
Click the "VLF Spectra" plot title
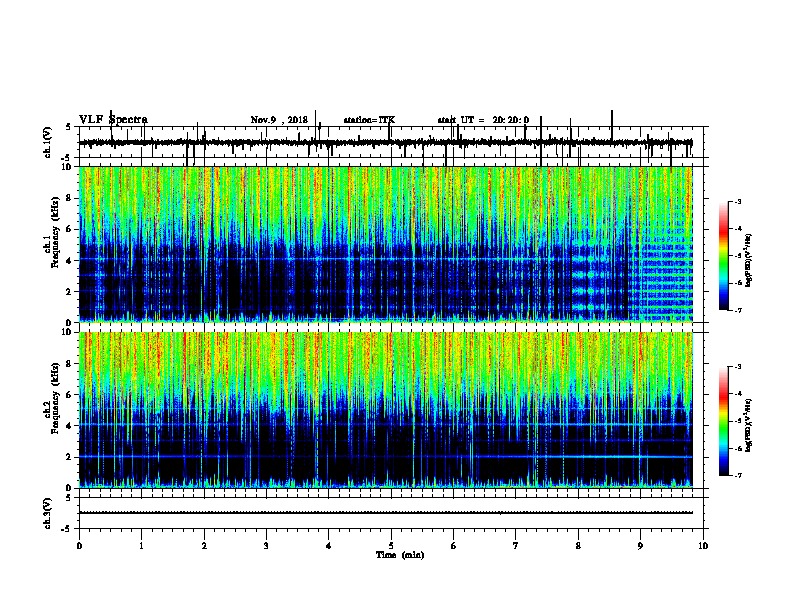click(x=113, y=119)
